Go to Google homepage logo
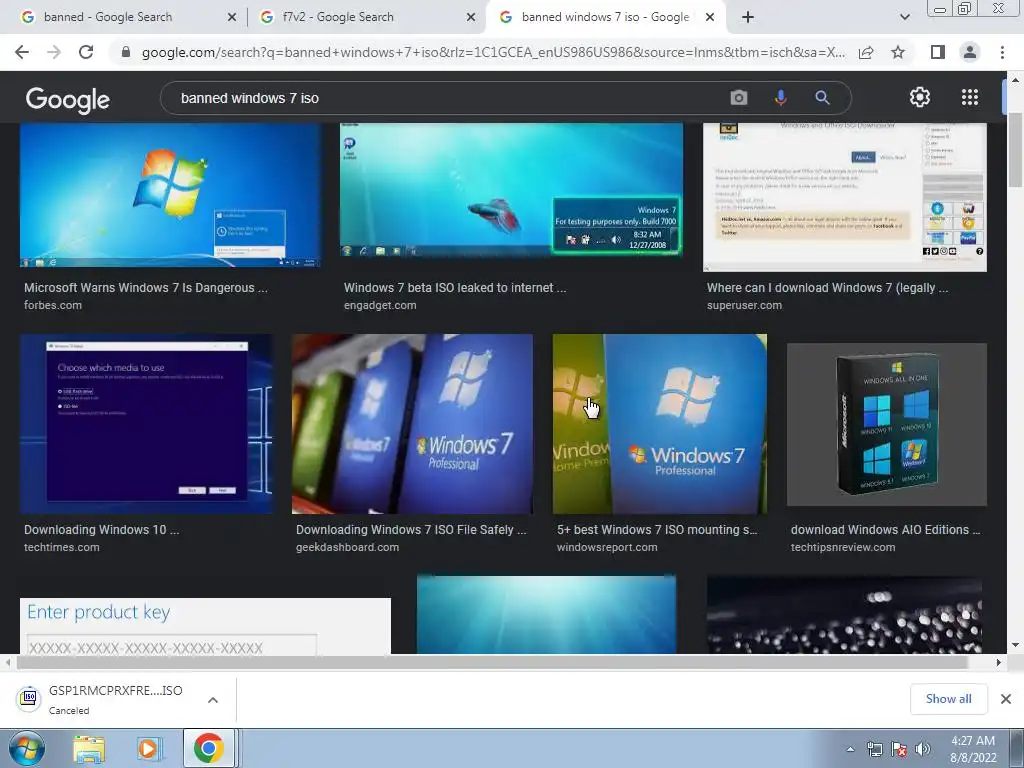The width and height of the screenshot is (1024, 768). tap(68, 99)
